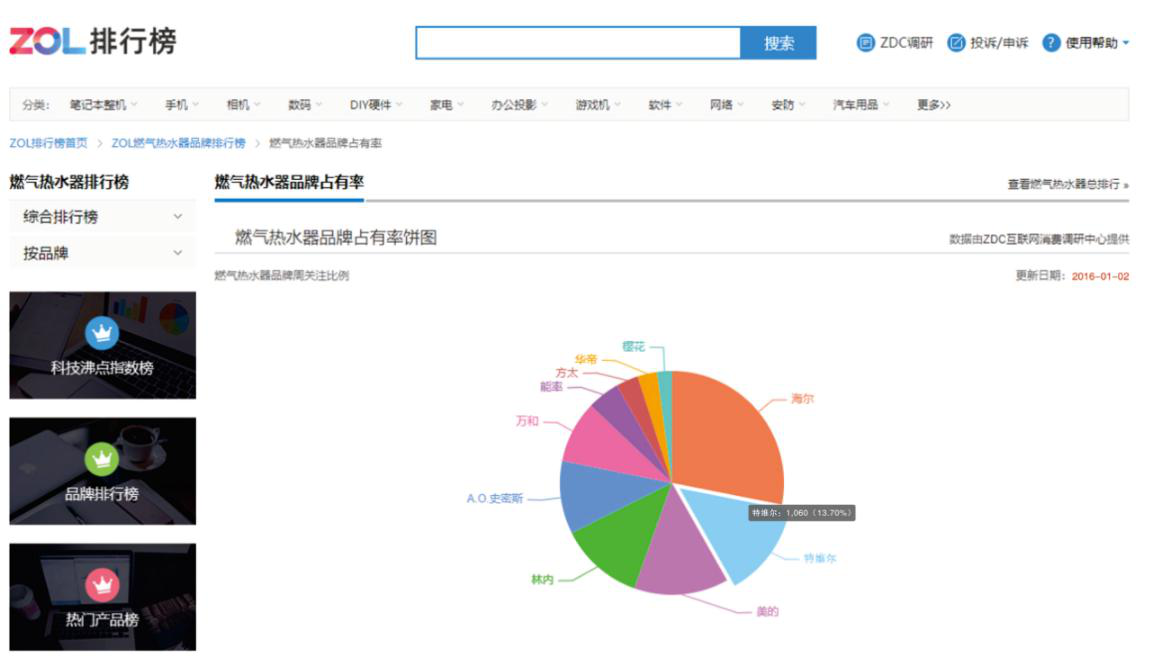
Task: Open the 数码 category dropdown
Action: (x=306, y=105)
